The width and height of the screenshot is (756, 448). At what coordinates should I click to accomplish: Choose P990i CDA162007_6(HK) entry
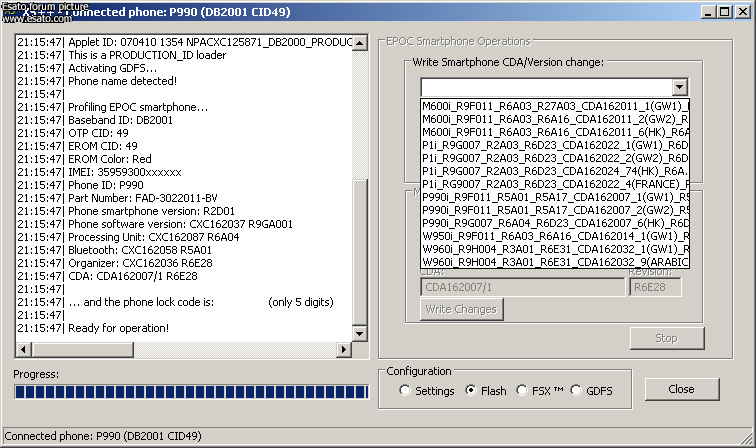point(555,223)
